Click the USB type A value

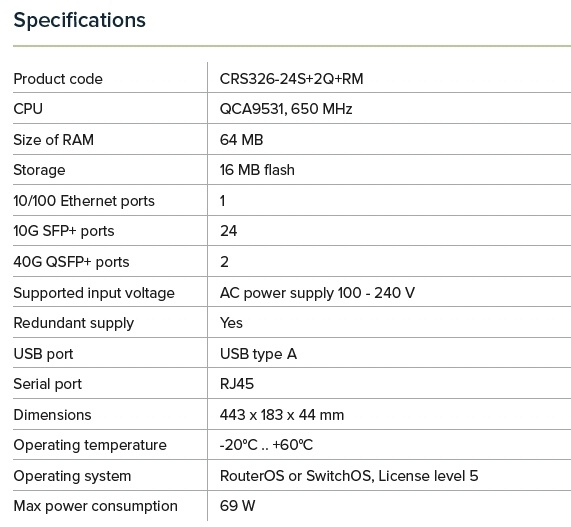(258, 354)
